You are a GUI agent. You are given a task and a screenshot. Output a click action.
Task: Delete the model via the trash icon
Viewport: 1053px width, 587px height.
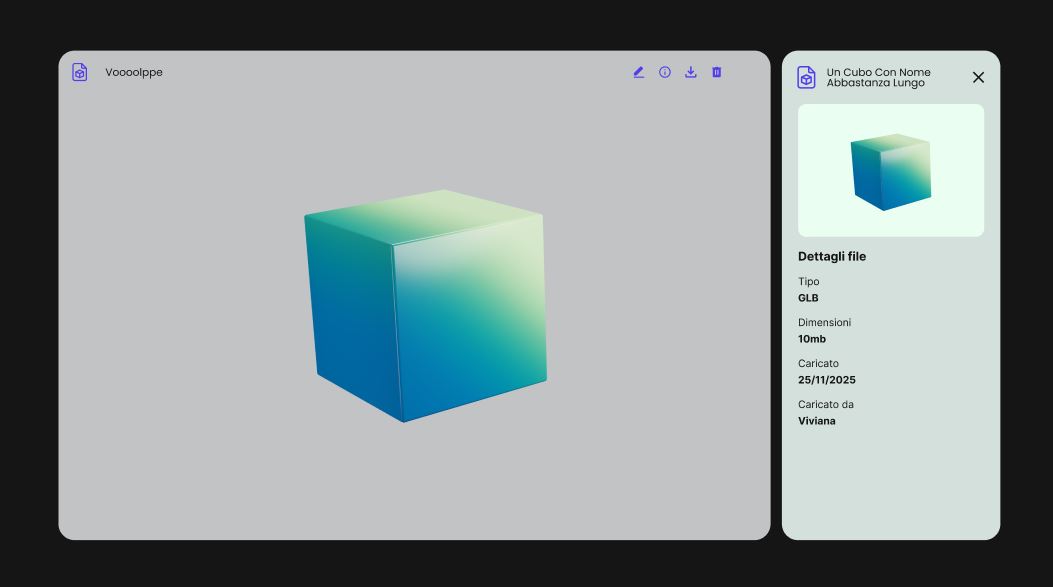click(717, 72)
